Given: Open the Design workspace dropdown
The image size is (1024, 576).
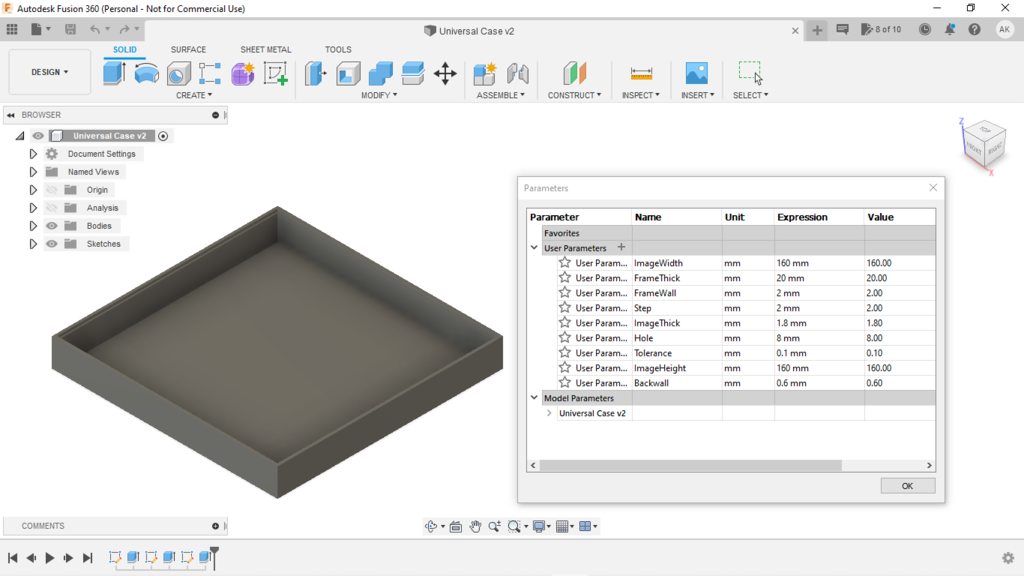Looking at the screenshot, I should 50,72.
